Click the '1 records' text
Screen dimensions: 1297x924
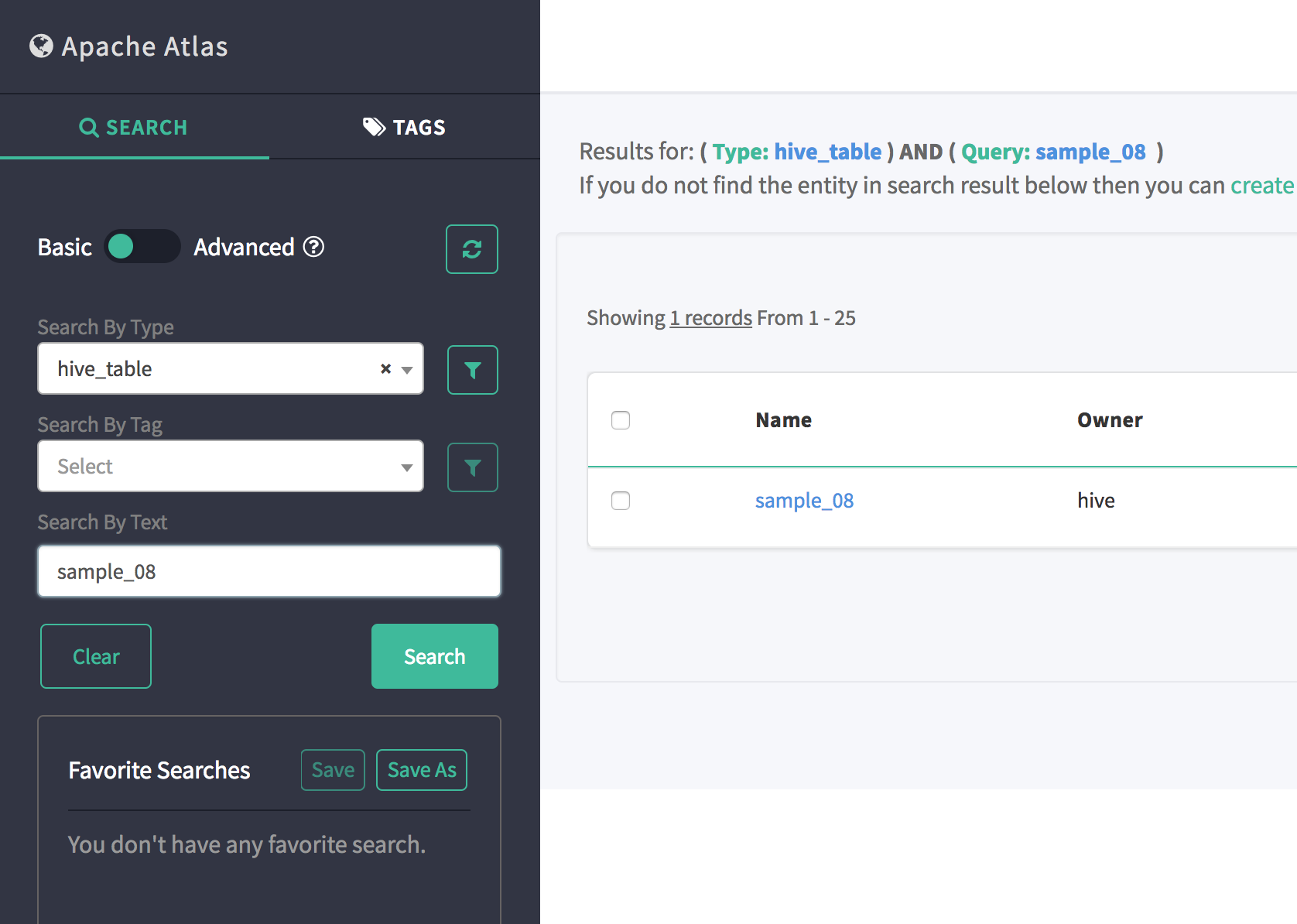[710, 318]
